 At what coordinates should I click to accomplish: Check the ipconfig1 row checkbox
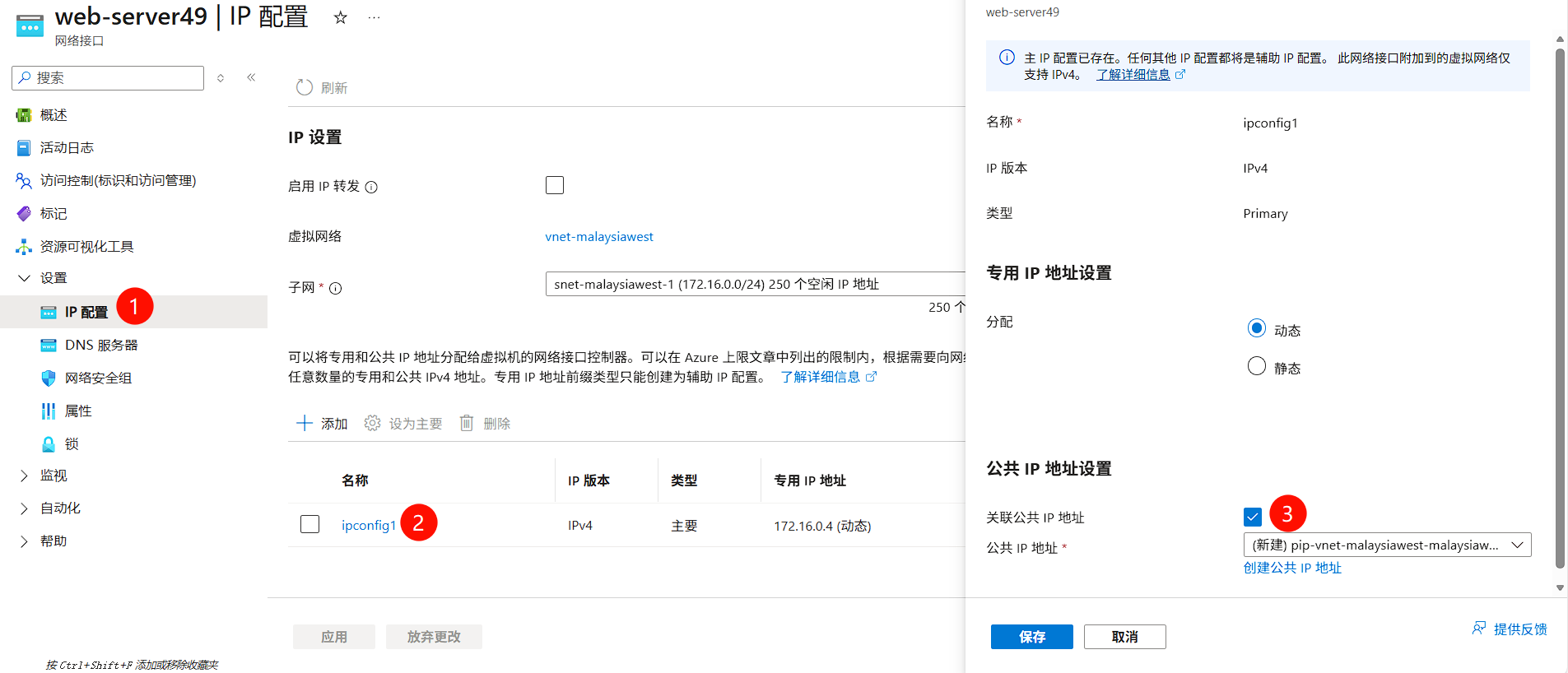310,524
